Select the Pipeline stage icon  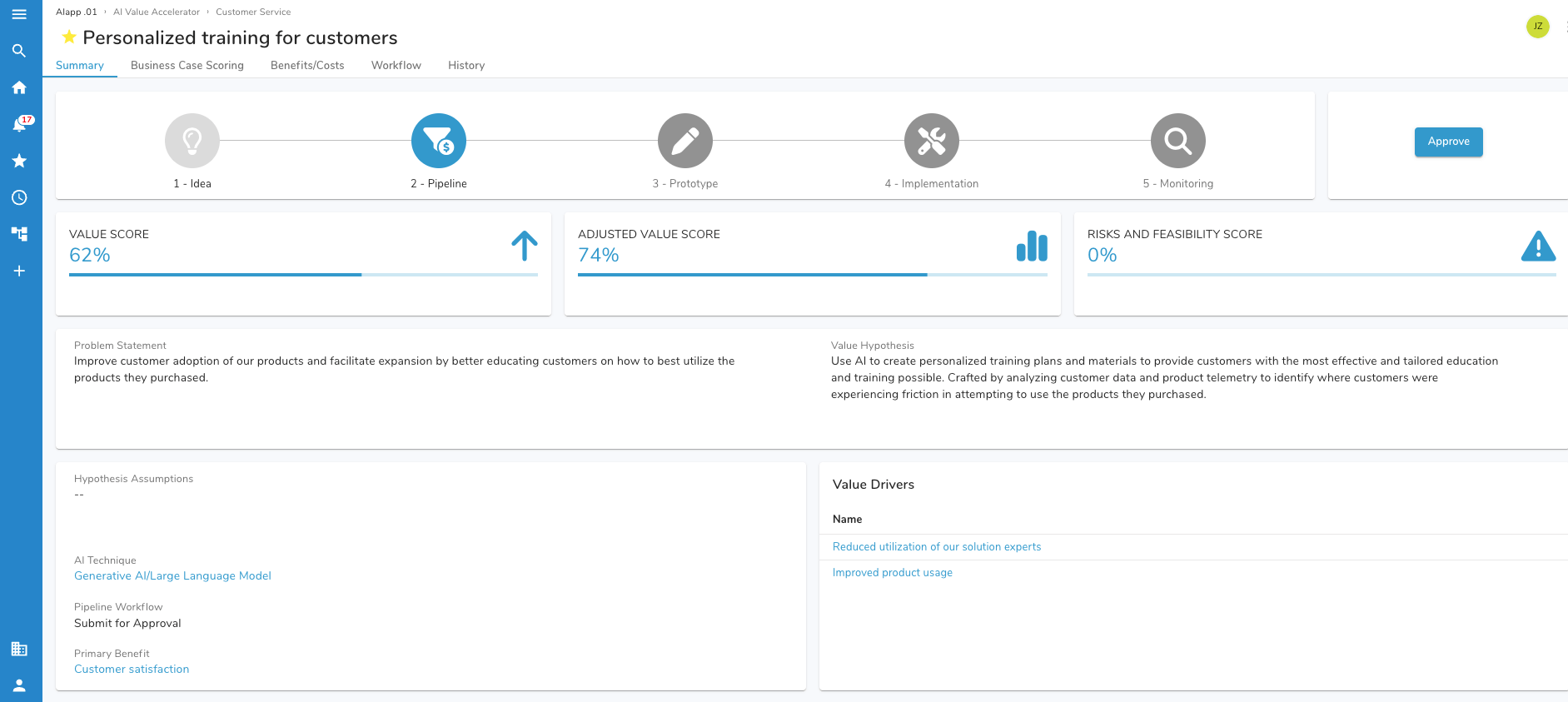(438, 141)
